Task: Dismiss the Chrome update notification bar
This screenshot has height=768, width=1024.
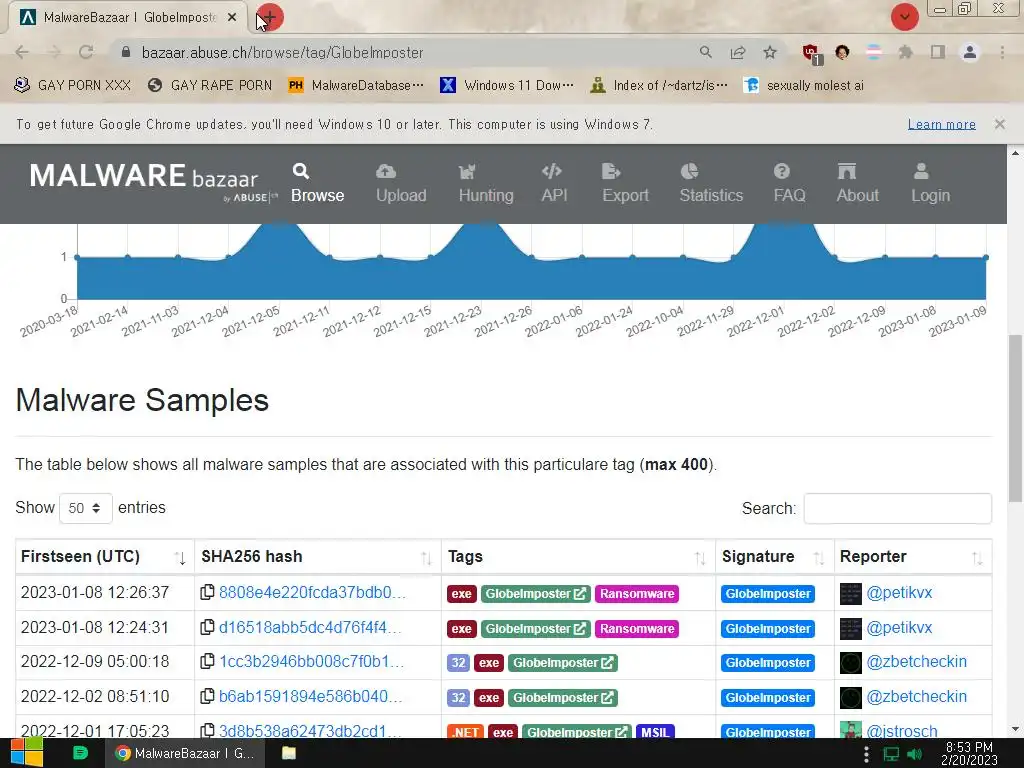Action: (999, 124)
